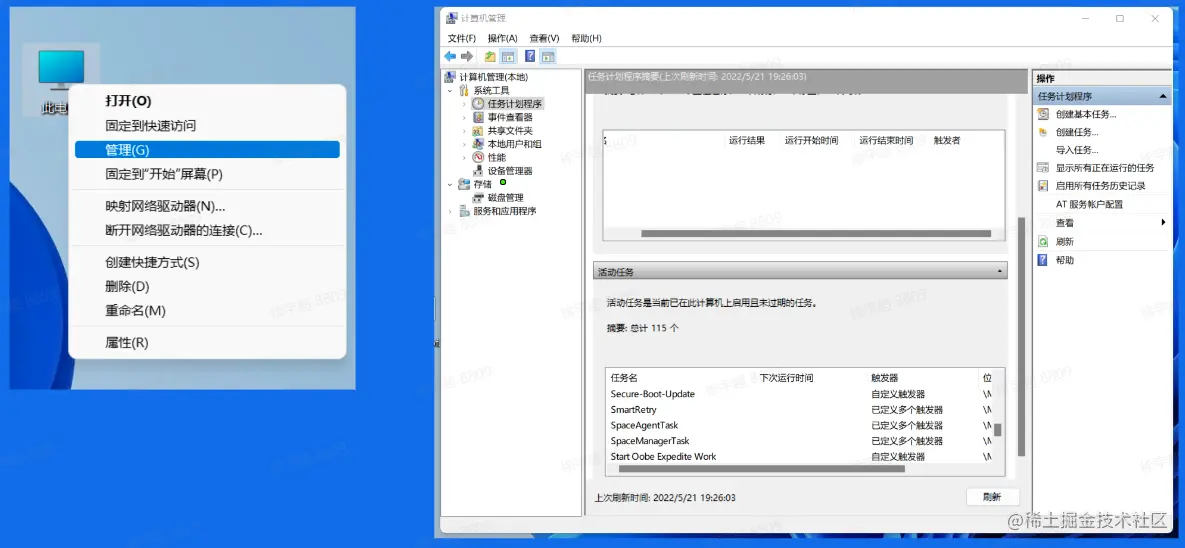This screenshot has height=548, width=1185.
Task: Collapse the 活动任务 section arrow
Action: [x=1000, y=271]
